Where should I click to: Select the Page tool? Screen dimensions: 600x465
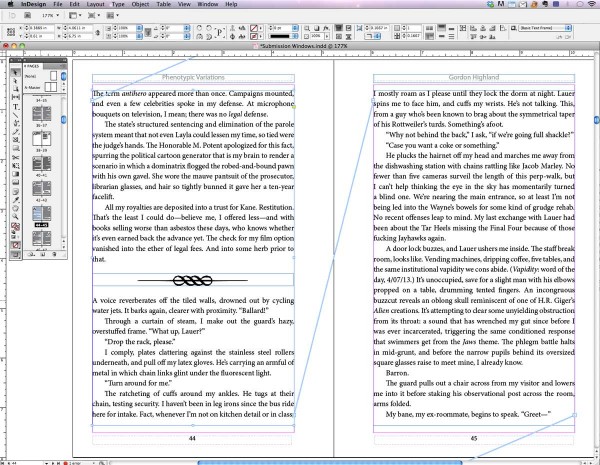pos(15,88)
